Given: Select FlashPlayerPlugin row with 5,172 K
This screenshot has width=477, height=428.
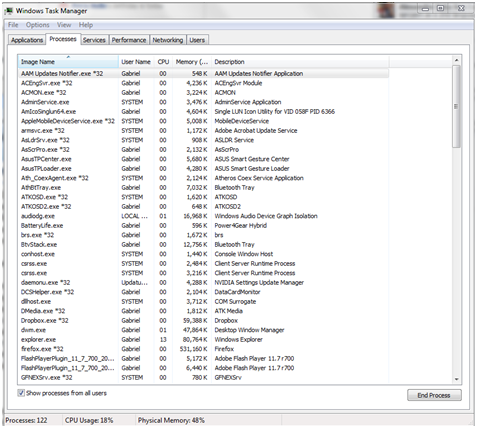Looking at the screenshot, I should click(203, 358).
